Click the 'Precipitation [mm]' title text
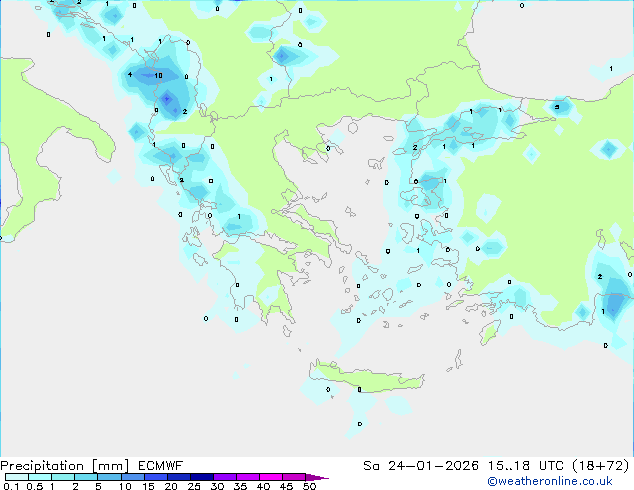The image size is (634, 490). click(65, 466)
